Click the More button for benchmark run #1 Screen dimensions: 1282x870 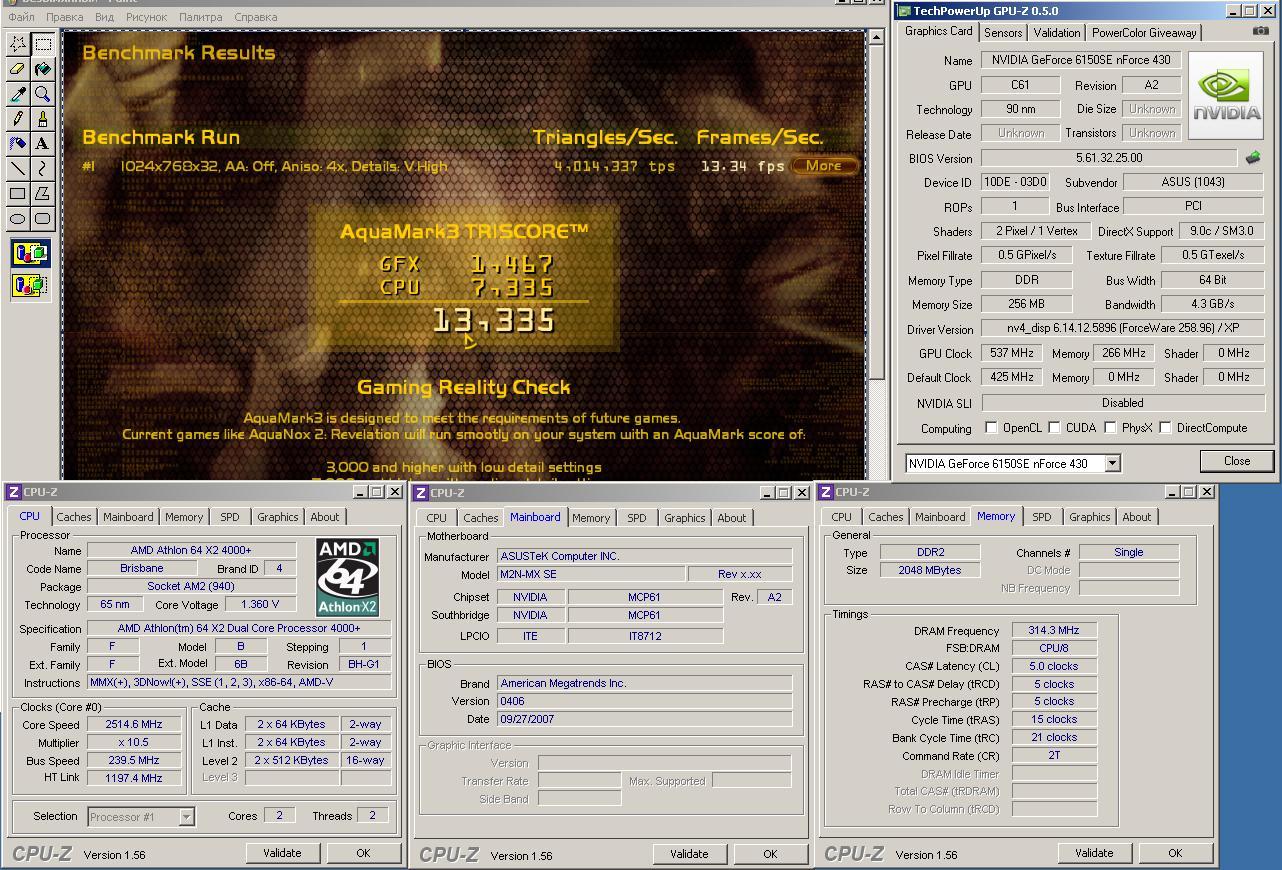pos(824,166)
